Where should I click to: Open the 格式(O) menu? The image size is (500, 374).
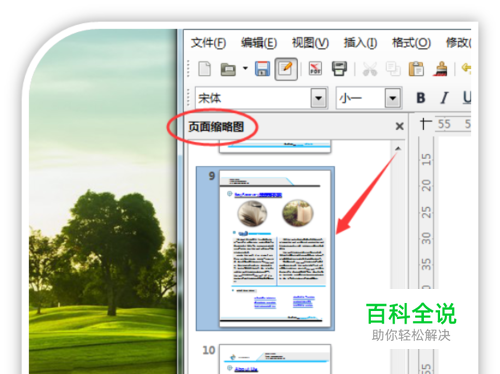coord(411,43)
